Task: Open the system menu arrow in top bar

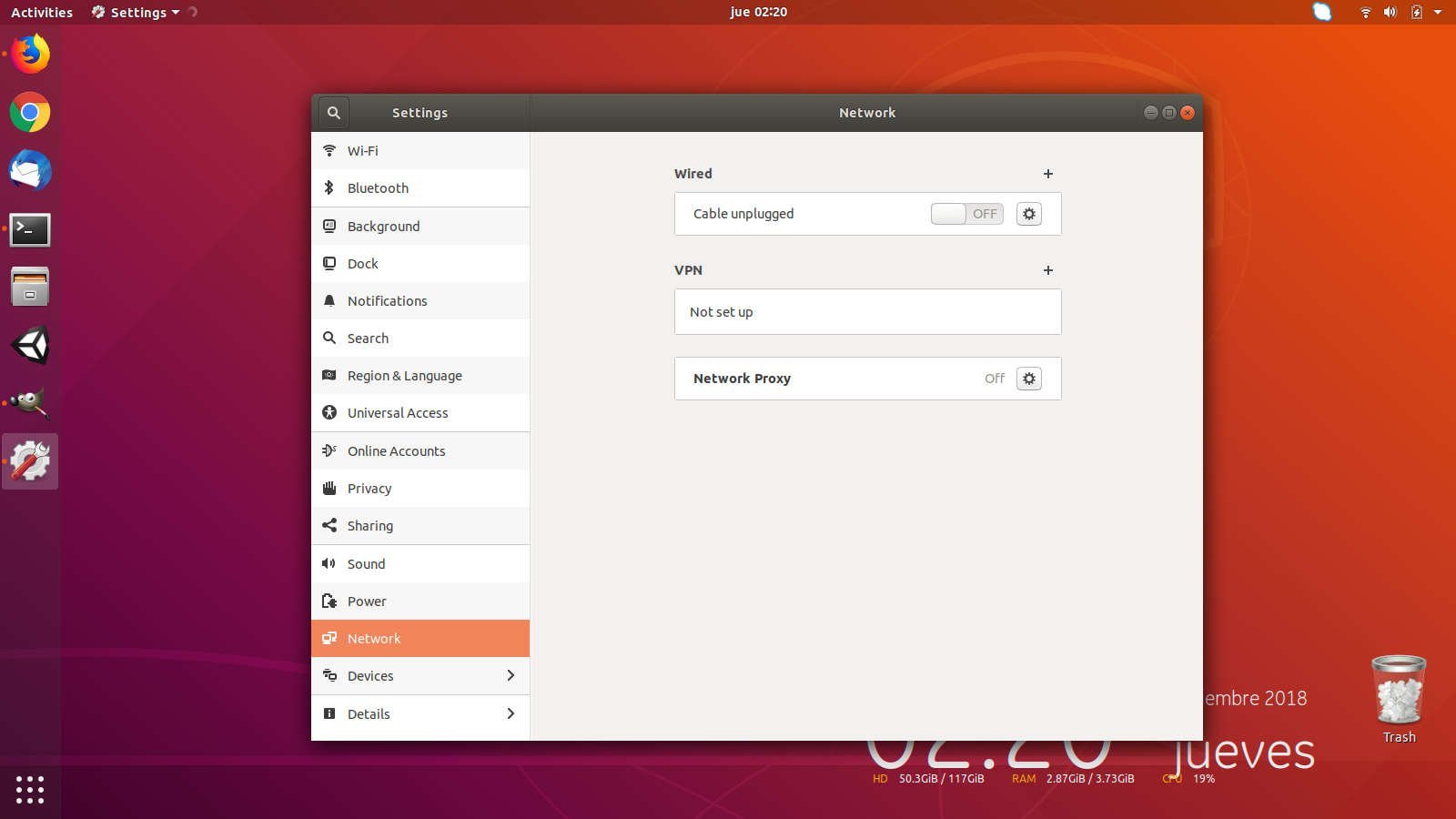Action: tap(1438, 12)
